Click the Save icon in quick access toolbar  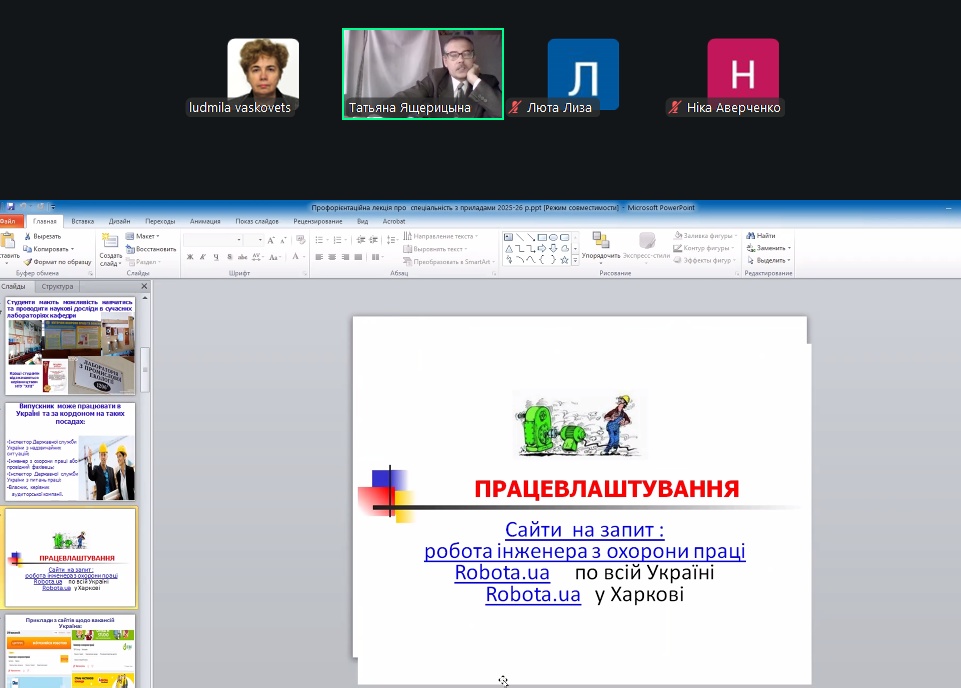coord(11,207)
